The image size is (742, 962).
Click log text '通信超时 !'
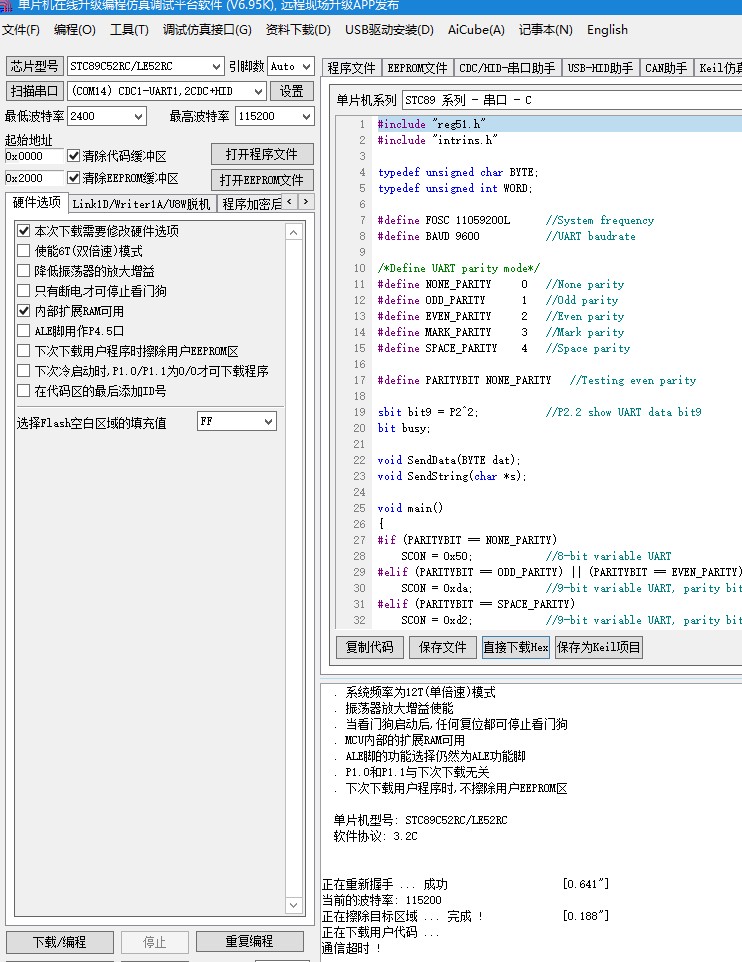click(352, 948)
